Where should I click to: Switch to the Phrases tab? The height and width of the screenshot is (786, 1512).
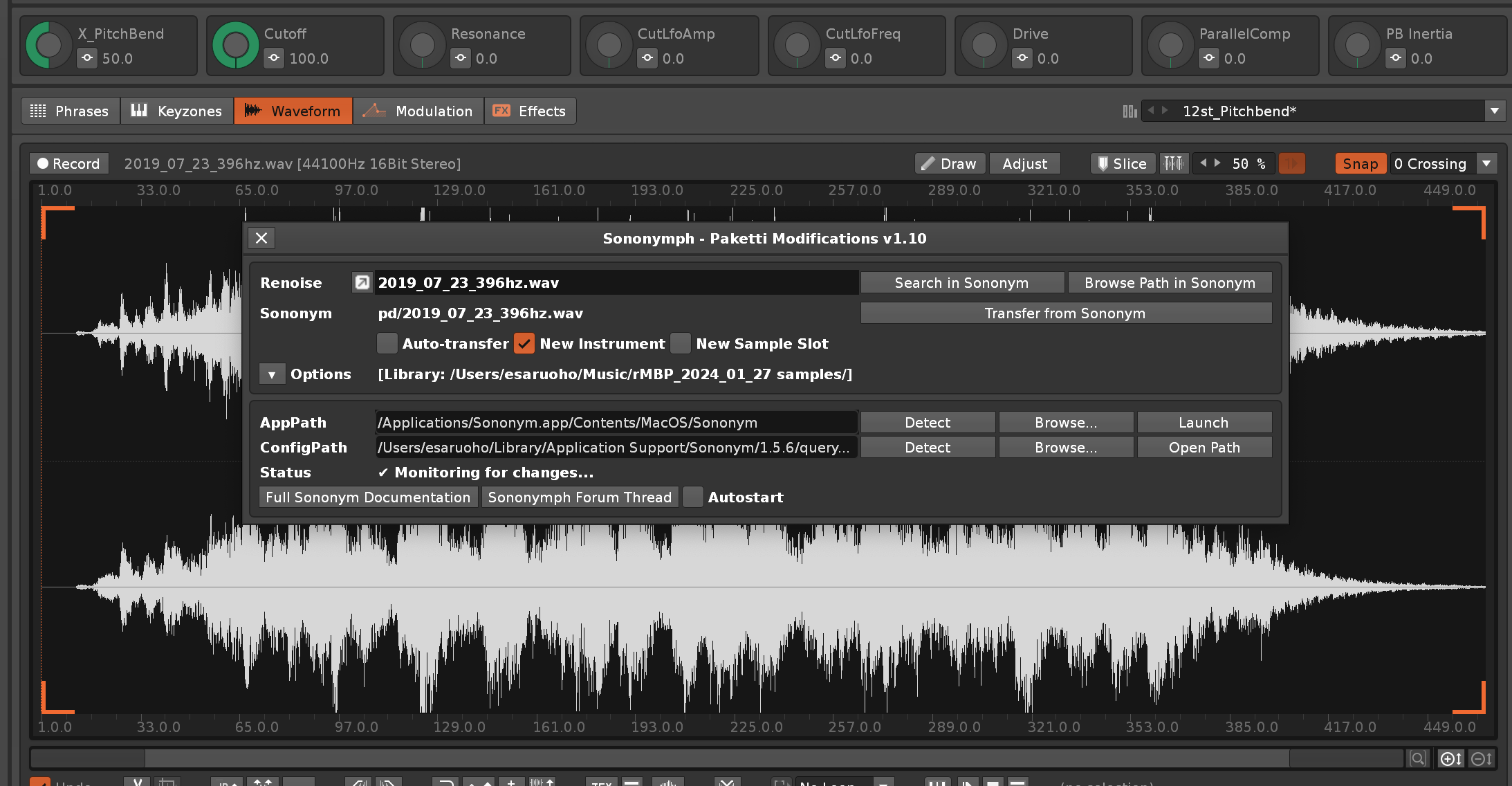[x=71, y=111]
